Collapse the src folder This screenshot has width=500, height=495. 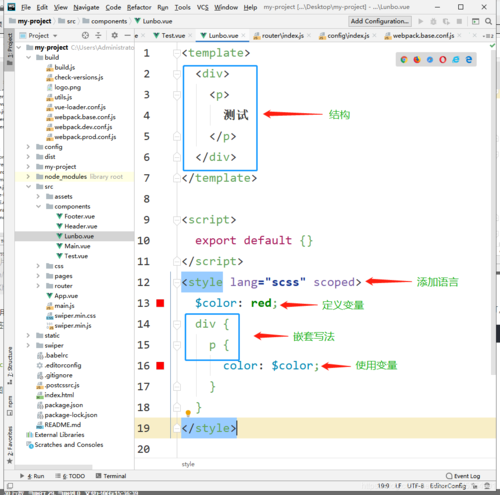tap(29, 186)
